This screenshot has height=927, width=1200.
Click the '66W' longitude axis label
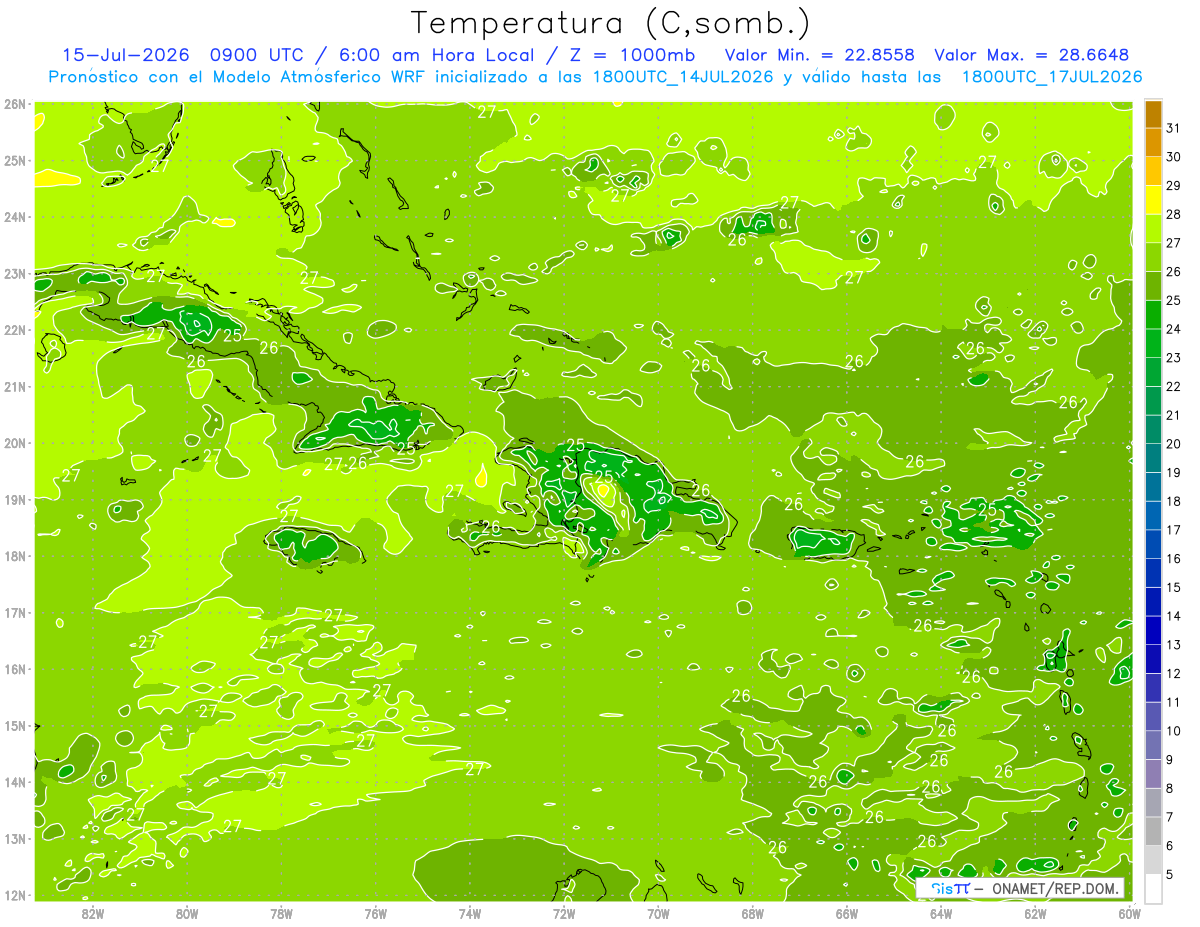point(847,913)
